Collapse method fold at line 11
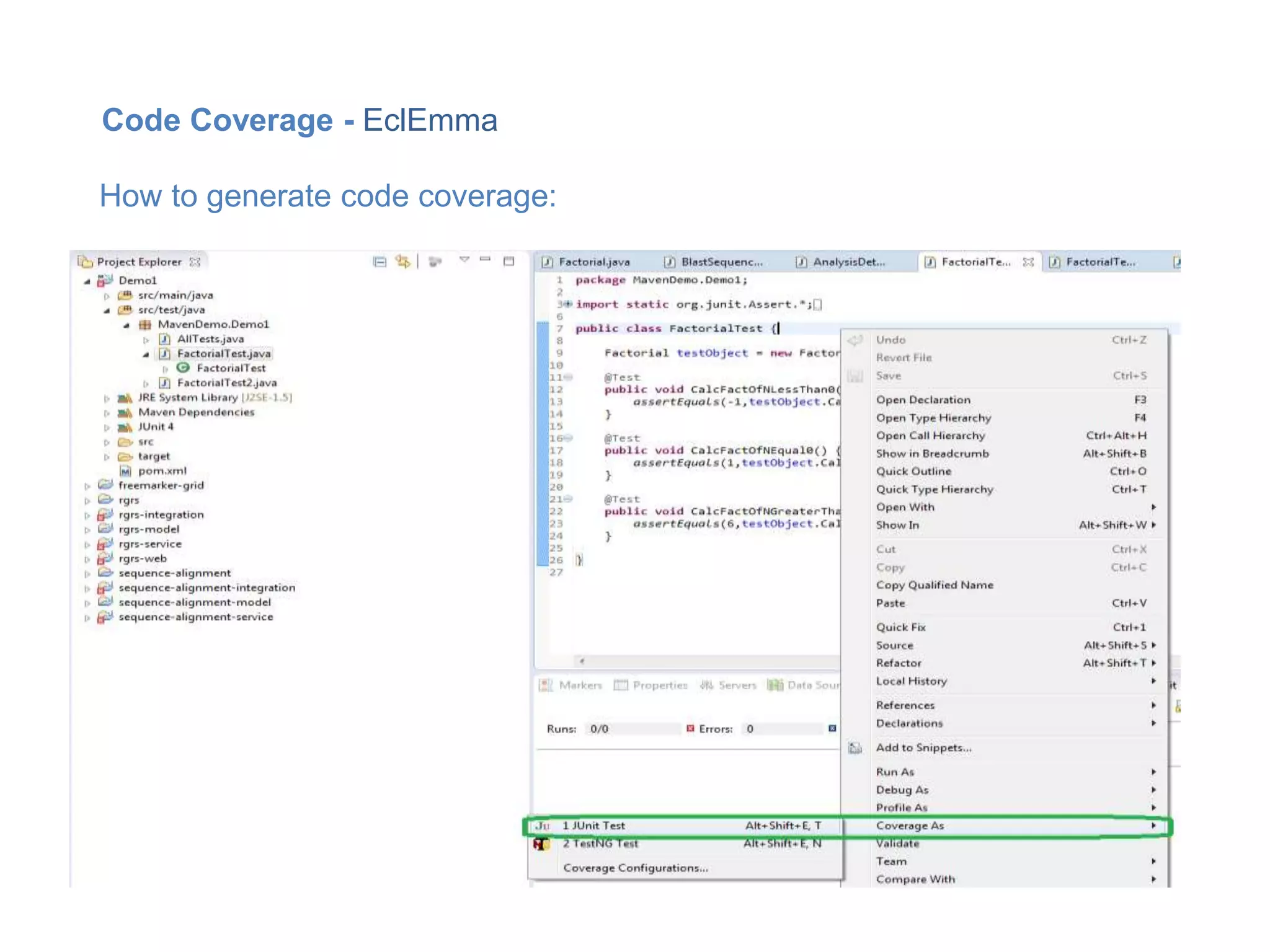This screenshot has height=952, width=1270. pyautogui.click(x=568, y=377)
